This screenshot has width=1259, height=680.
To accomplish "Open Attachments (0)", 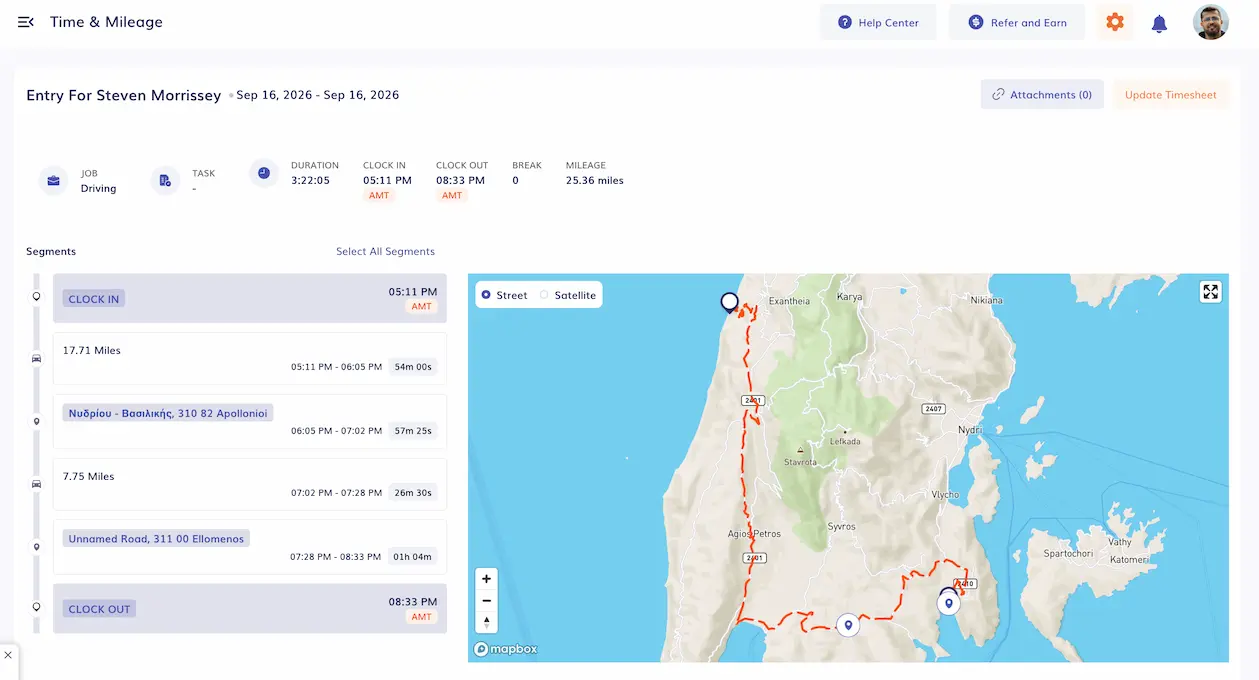I will pyautogui.click(x=1042, y=94).
